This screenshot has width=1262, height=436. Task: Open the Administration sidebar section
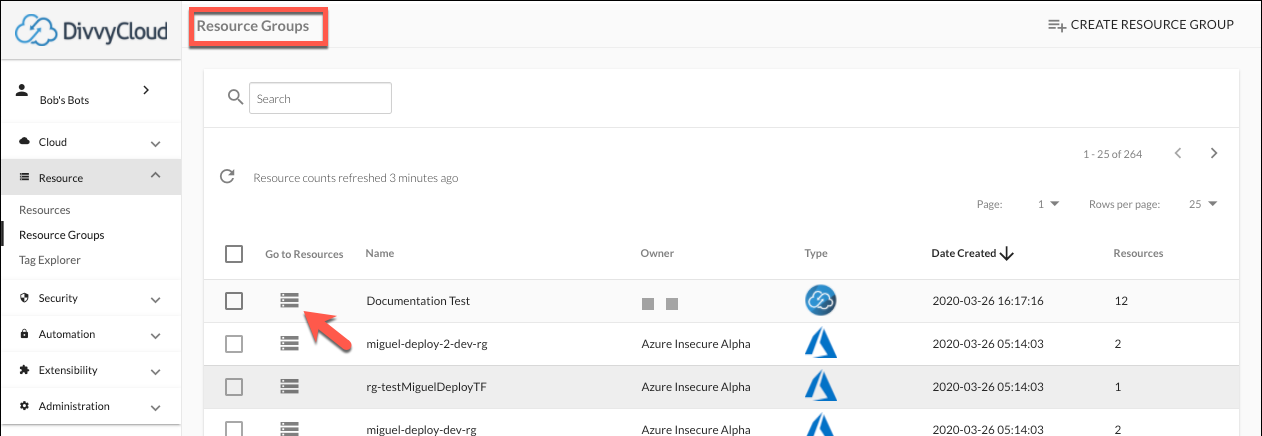(90, 406)
